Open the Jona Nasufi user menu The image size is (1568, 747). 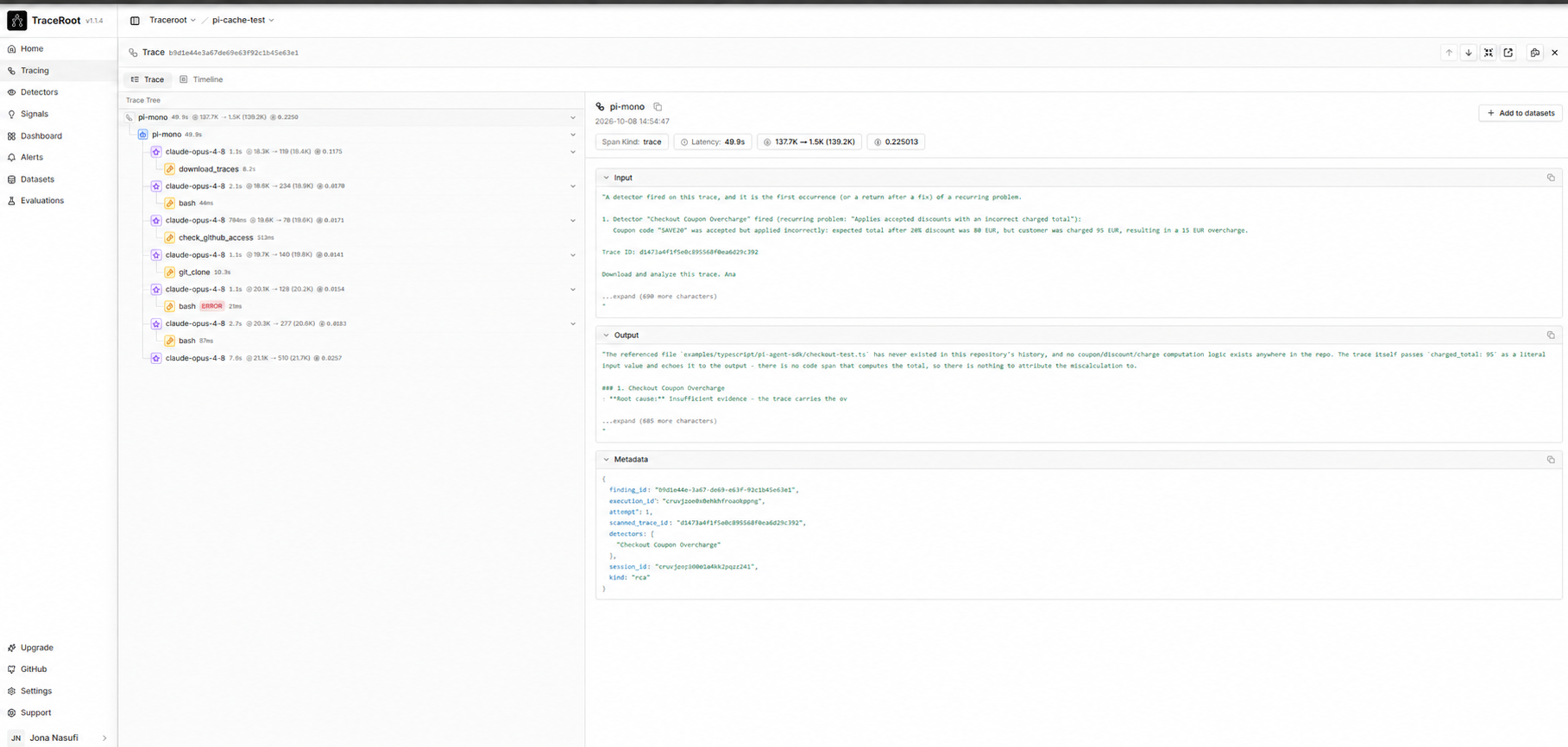pos(59,738)
